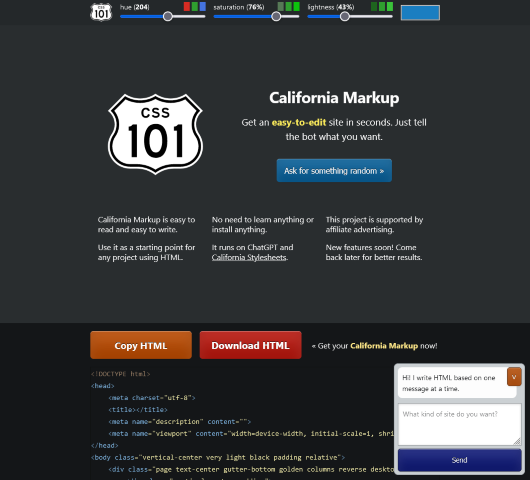Click the 'lightness (43%)' label
The height and width of the screenshot is (480, 530).
point(331,7)
